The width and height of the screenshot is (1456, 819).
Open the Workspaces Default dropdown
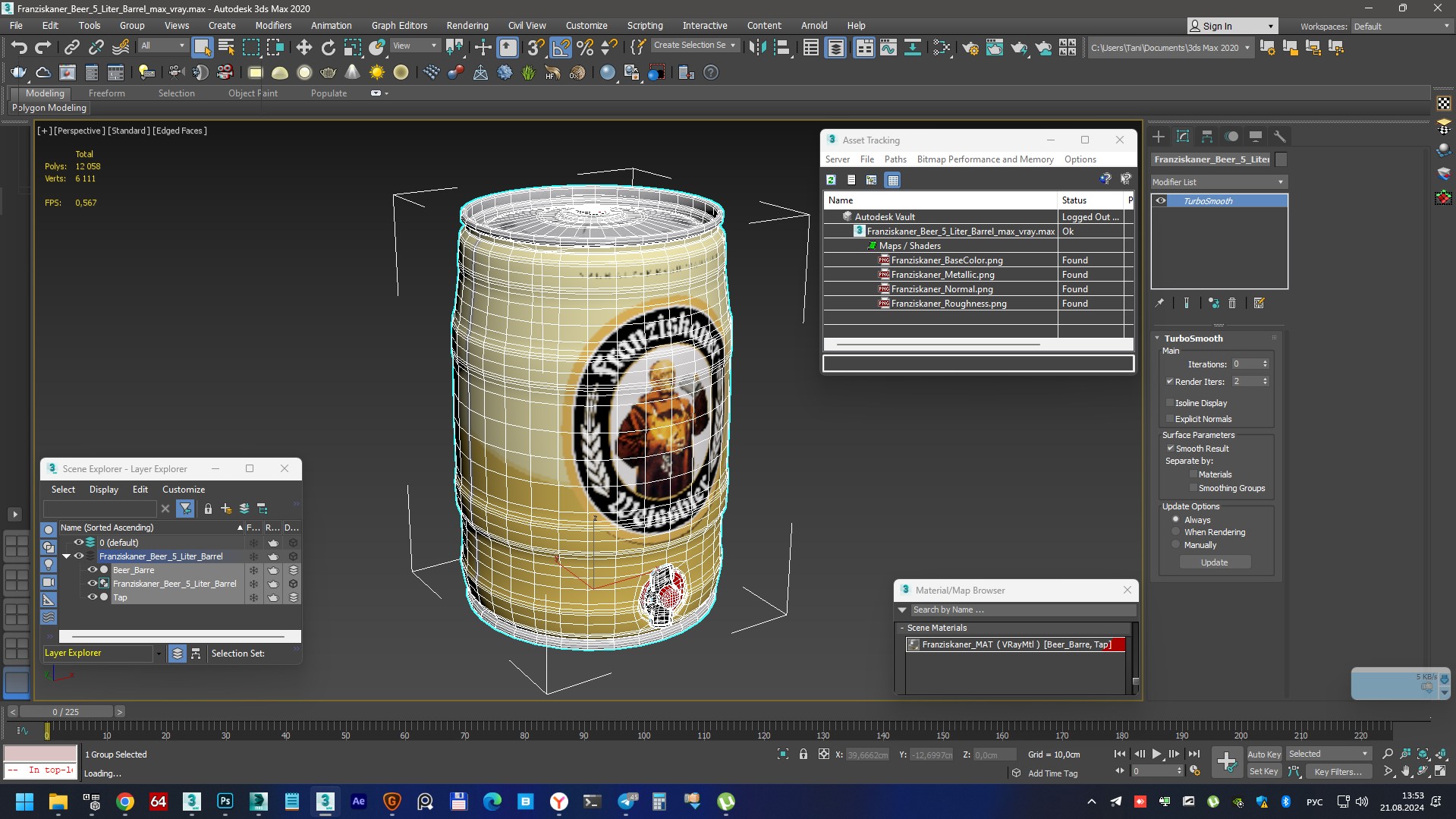point(1401,26)
